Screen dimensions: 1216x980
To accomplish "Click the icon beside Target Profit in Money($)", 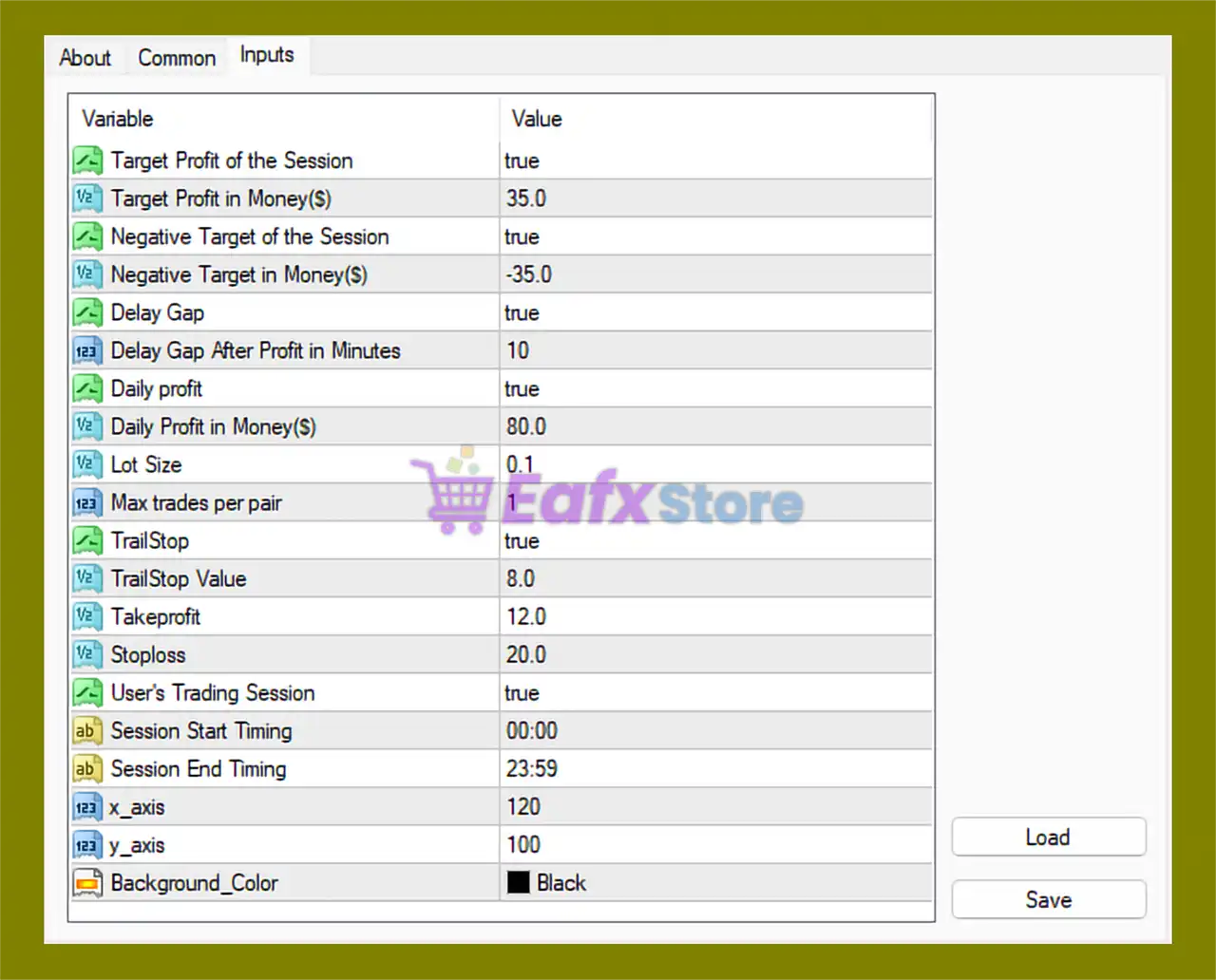I will tap(87, 198).
